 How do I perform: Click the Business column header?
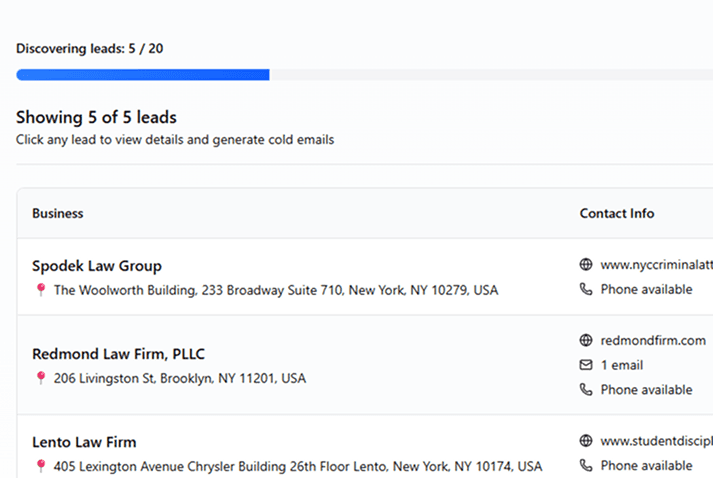tap(58, 213)
